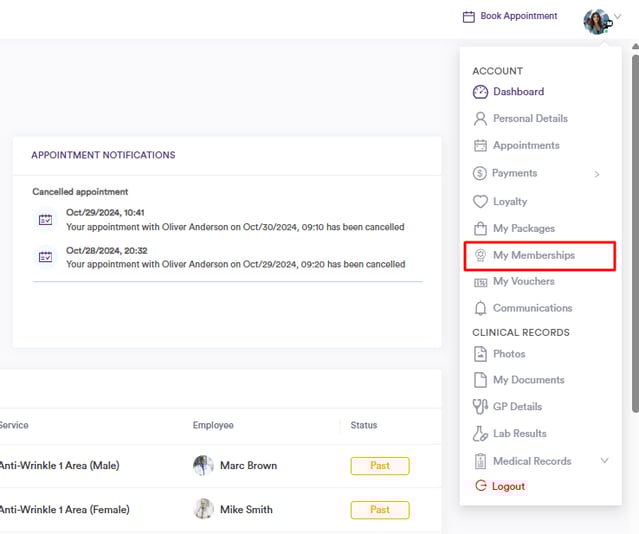
Task: Click the GP Details stethoscope icon
Action: point(480,407)
